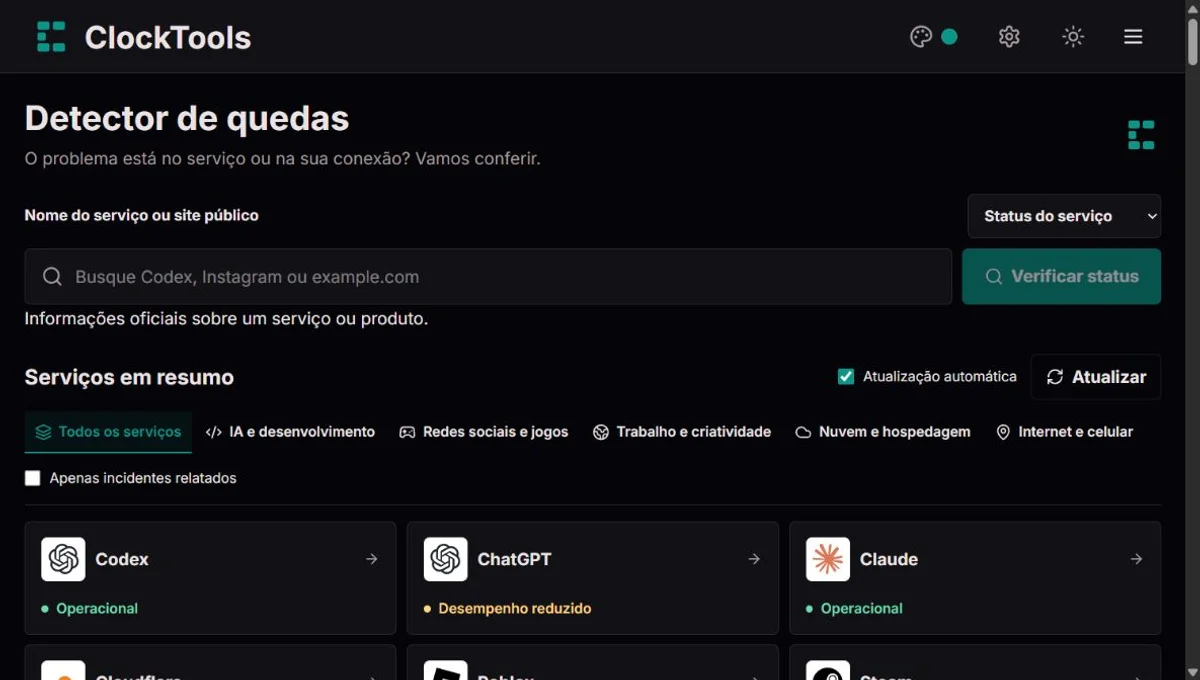Image resolution: width=1200 pixels, height=680 pixels.
Task: Switch to IA e desenvolvimento tab
Action: coord(290,432)
